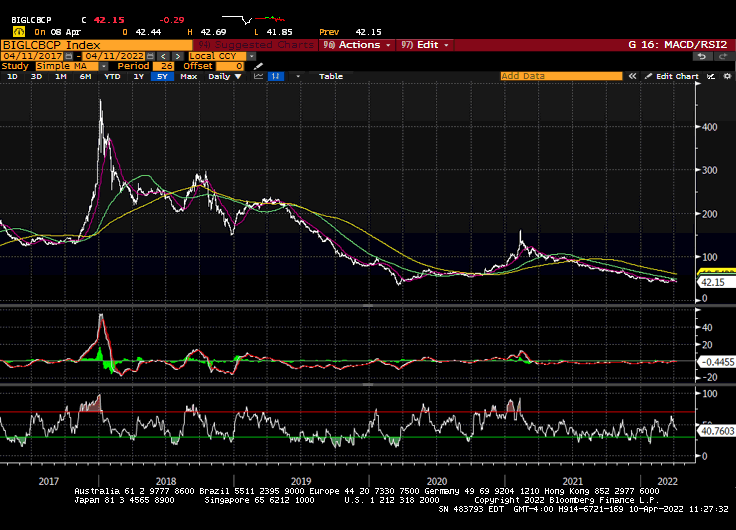Select the 6M range tab
This screenshot has width=736, height=530.
tap(85, 76)
